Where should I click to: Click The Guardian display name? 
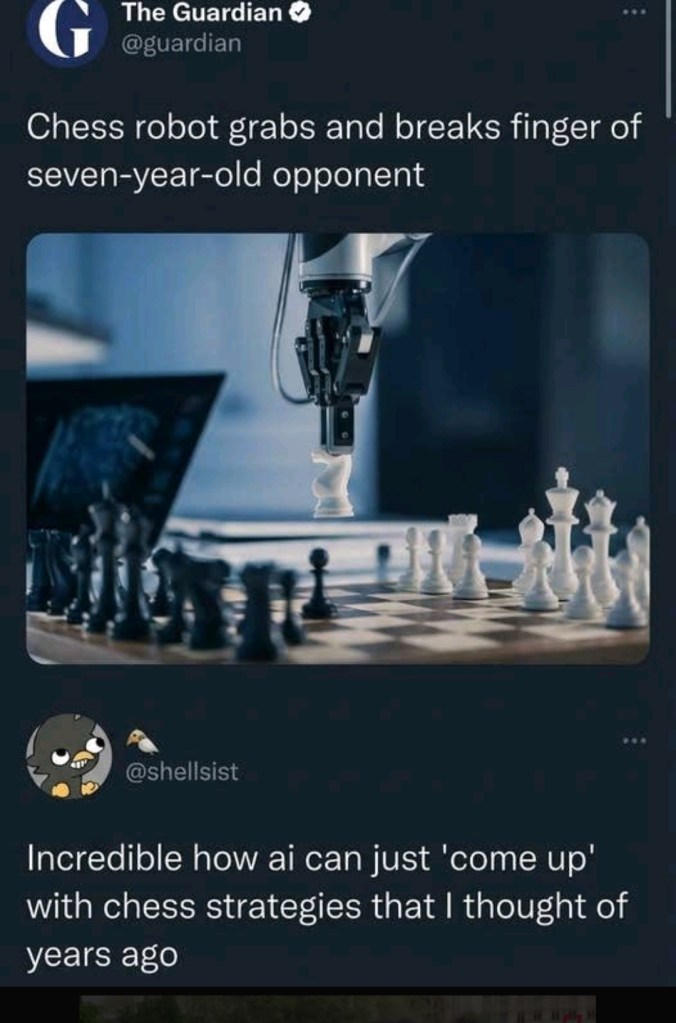coord(202,12)
